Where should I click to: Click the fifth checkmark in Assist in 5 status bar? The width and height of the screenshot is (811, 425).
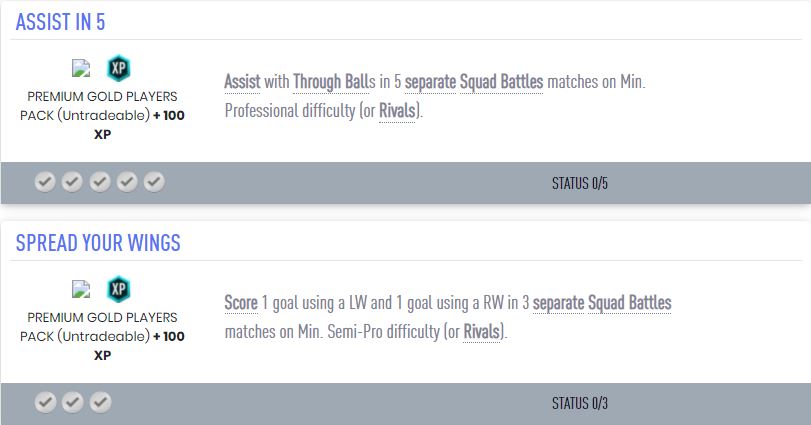(153, 182)
